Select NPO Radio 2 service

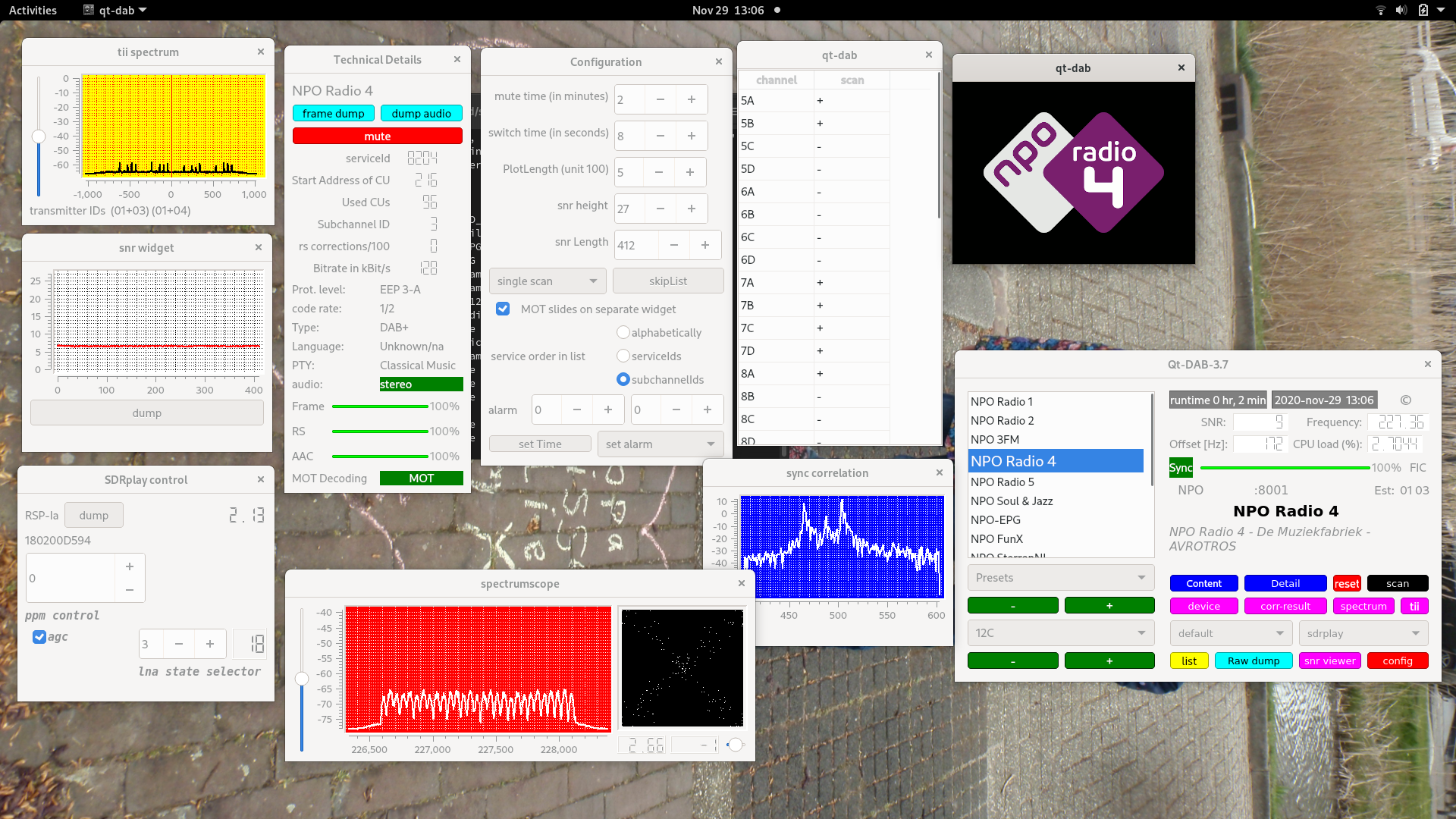coord(1056,420)
